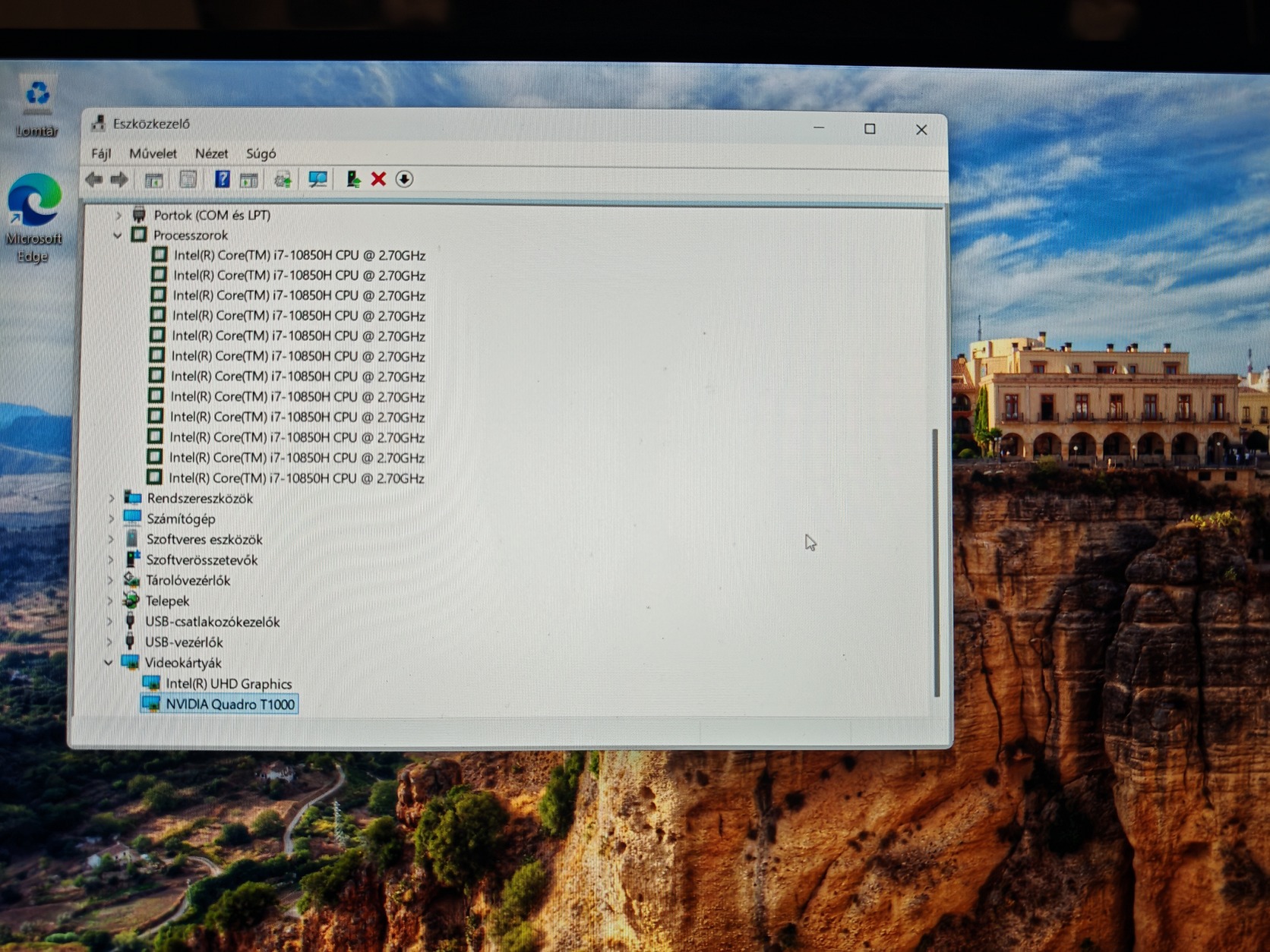The width and height of the screenshot is (1270, 952).
Task: Expand the Rendszereszközök node
Action: click(112, 499)
